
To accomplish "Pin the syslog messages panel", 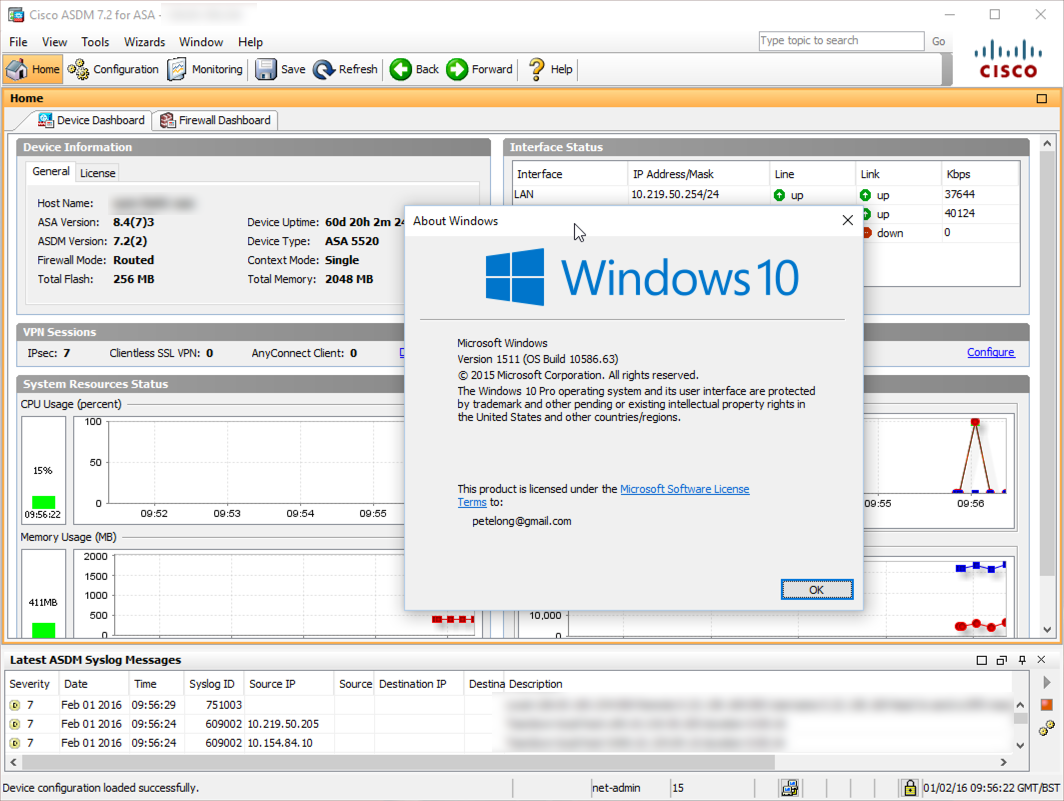I will pyautogui.click(x=1022, y=660).
